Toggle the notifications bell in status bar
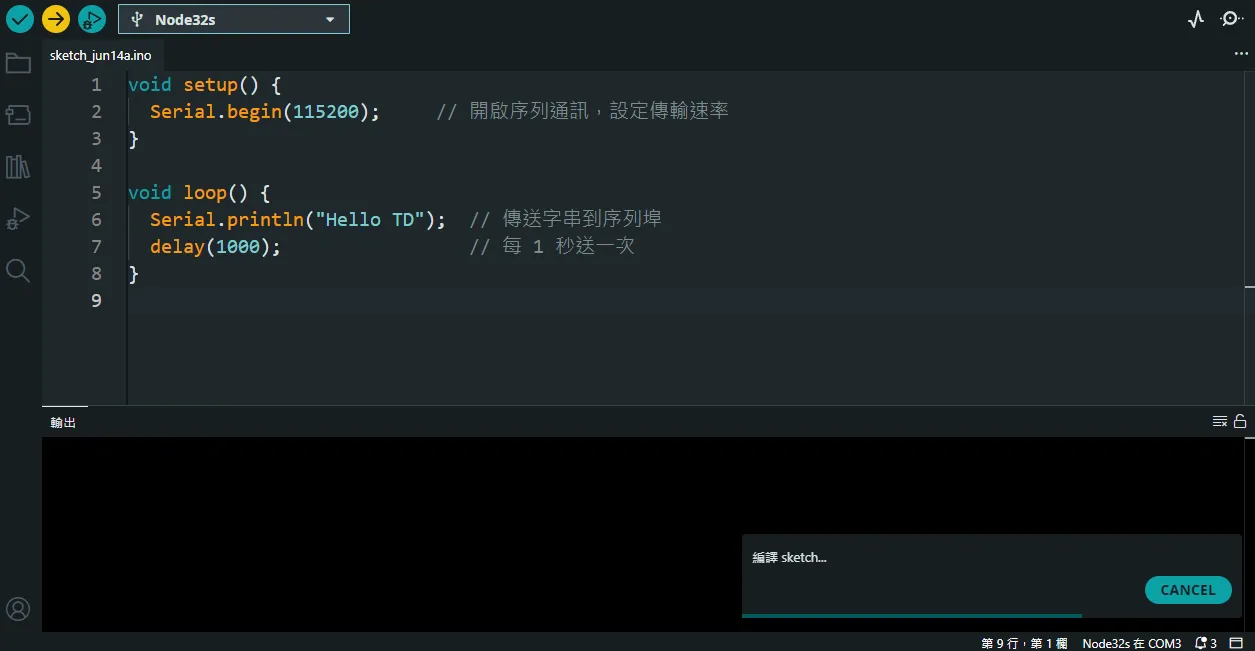This screenshot has width=1255, height=651. [x=1199, y=642]
